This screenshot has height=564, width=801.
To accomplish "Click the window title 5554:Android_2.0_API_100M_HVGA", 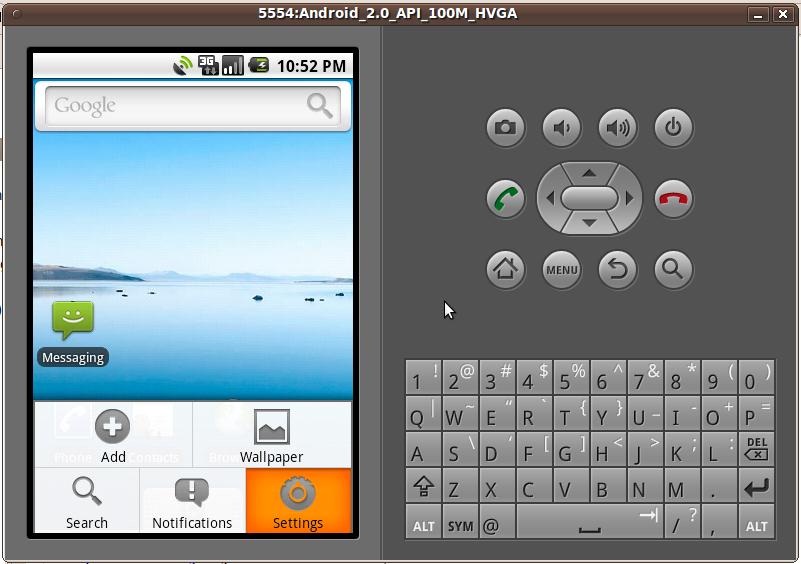I will coord(388,13).
